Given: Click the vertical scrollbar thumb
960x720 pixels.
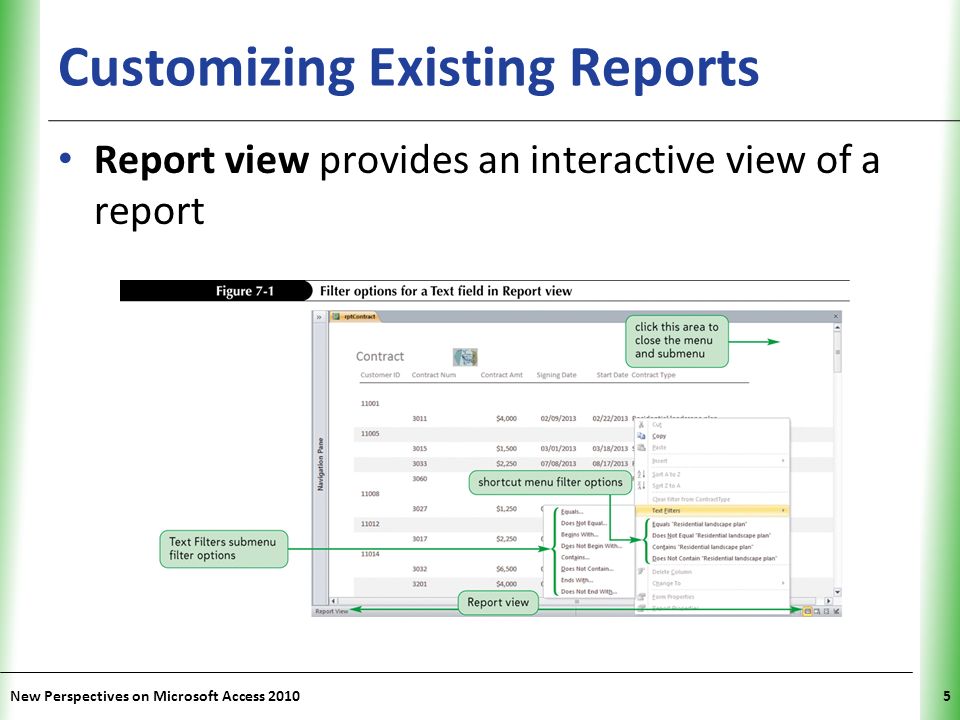Looking at the screenshot, I should click(x=837, y=353).
